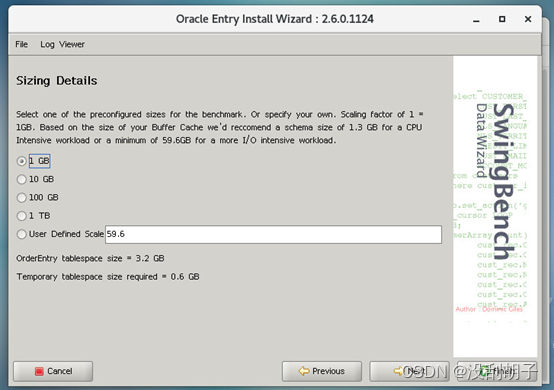Click the User Defined Scale input field

(273, 234)
